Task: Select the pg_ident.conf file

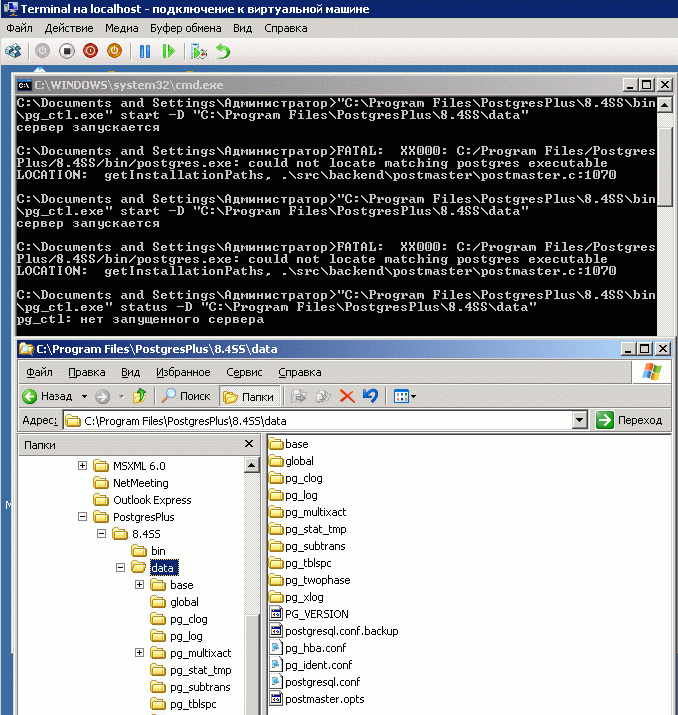Action: tap(311, 665)
